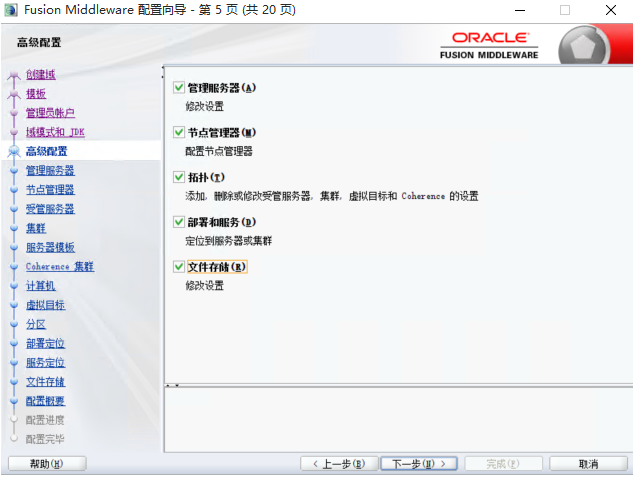Select the 高级配置 current step
The height and width of the screenshot is (479, 633).
coord(46,151)
